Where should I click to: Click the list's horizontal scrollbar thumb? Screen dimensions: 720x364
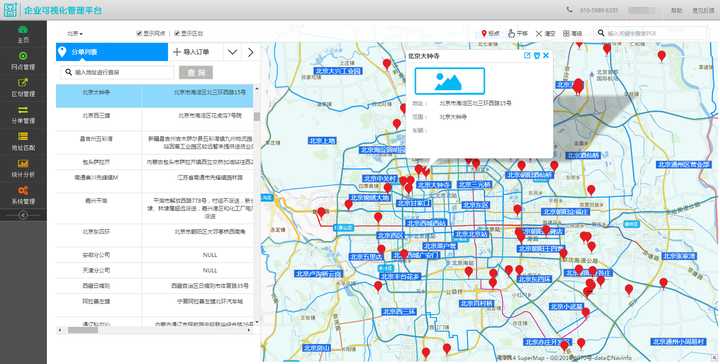[x=83, y=330]
